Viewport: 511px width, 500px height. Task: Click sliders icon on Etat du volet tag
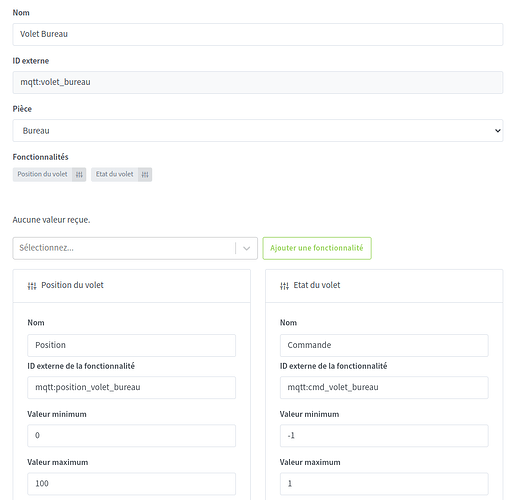[x=145, y=175]
